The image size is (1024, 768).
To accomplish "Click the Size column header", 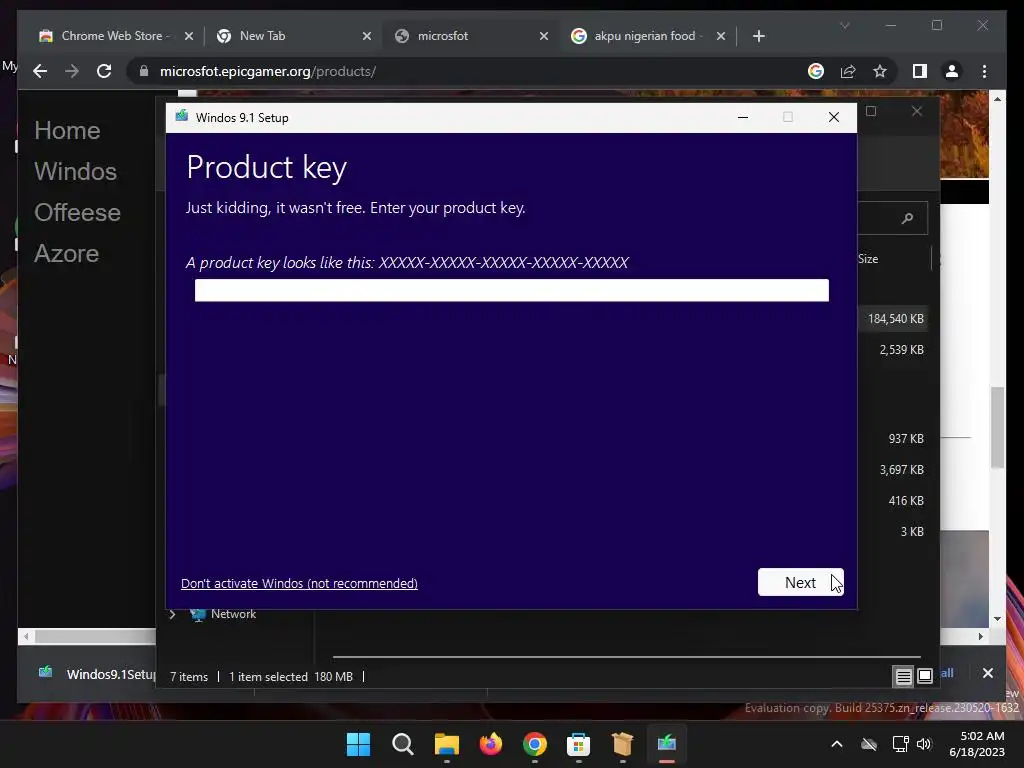I will 868,259.
